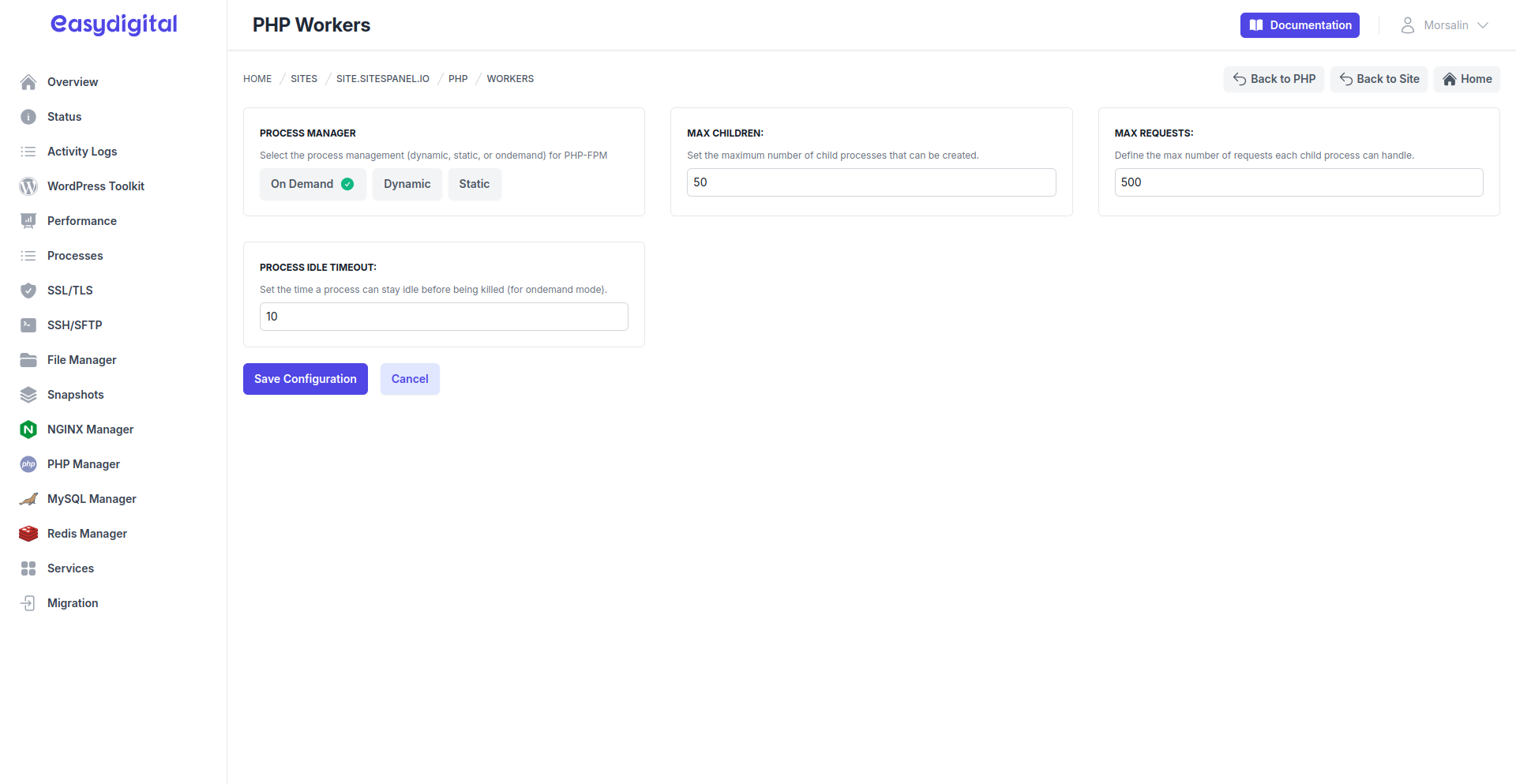Navigate to SITES in the breadcrumb
Image resolution: width=1516 pixels, height=784 pixels.
[x=303, y=78]
